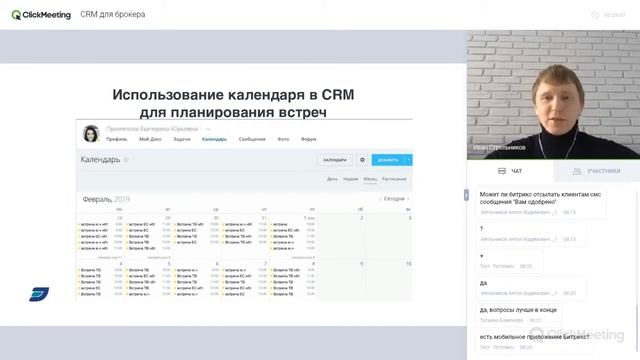Open the Профиль tab in the profile menu

coord(116,139)
